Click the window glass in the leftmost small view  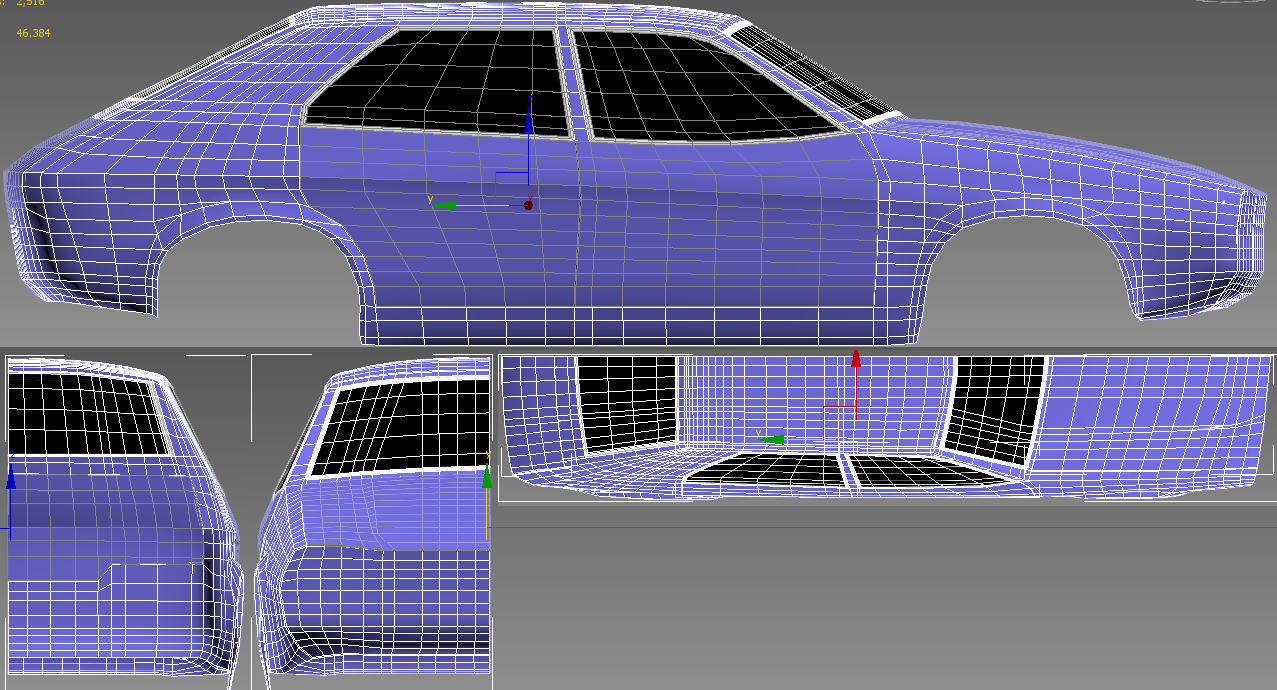tap(86, 413)
